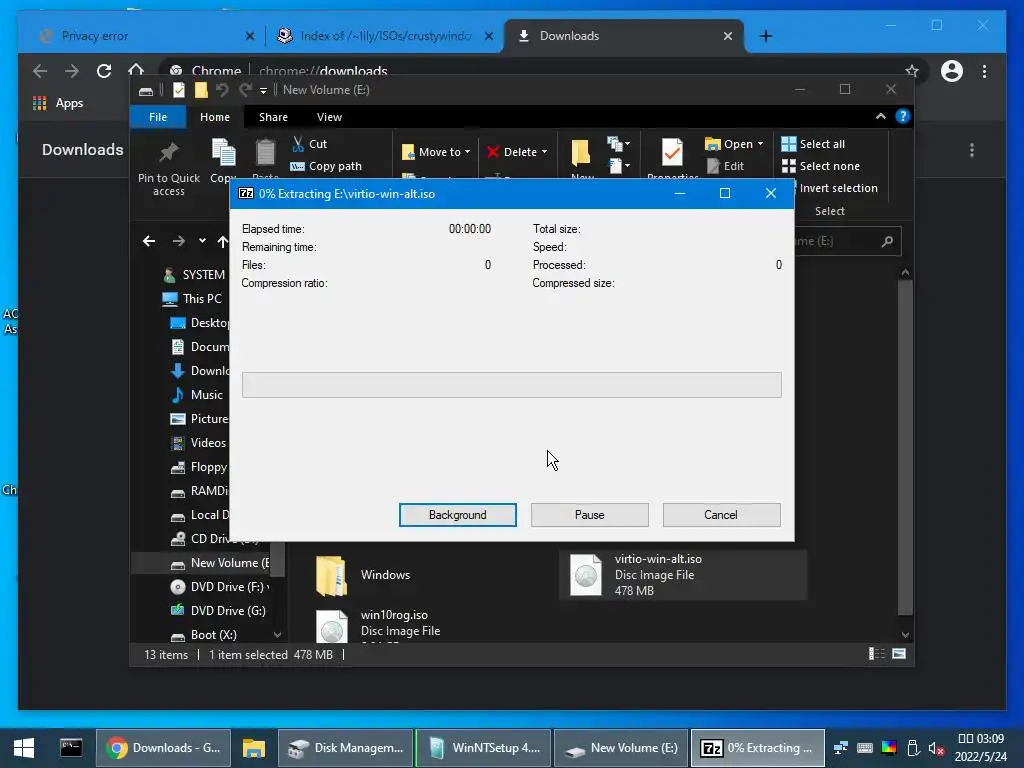Go back in Explorer navigation
The width and height of the screenshot is (1024, 768).
(x=149, y=241)
